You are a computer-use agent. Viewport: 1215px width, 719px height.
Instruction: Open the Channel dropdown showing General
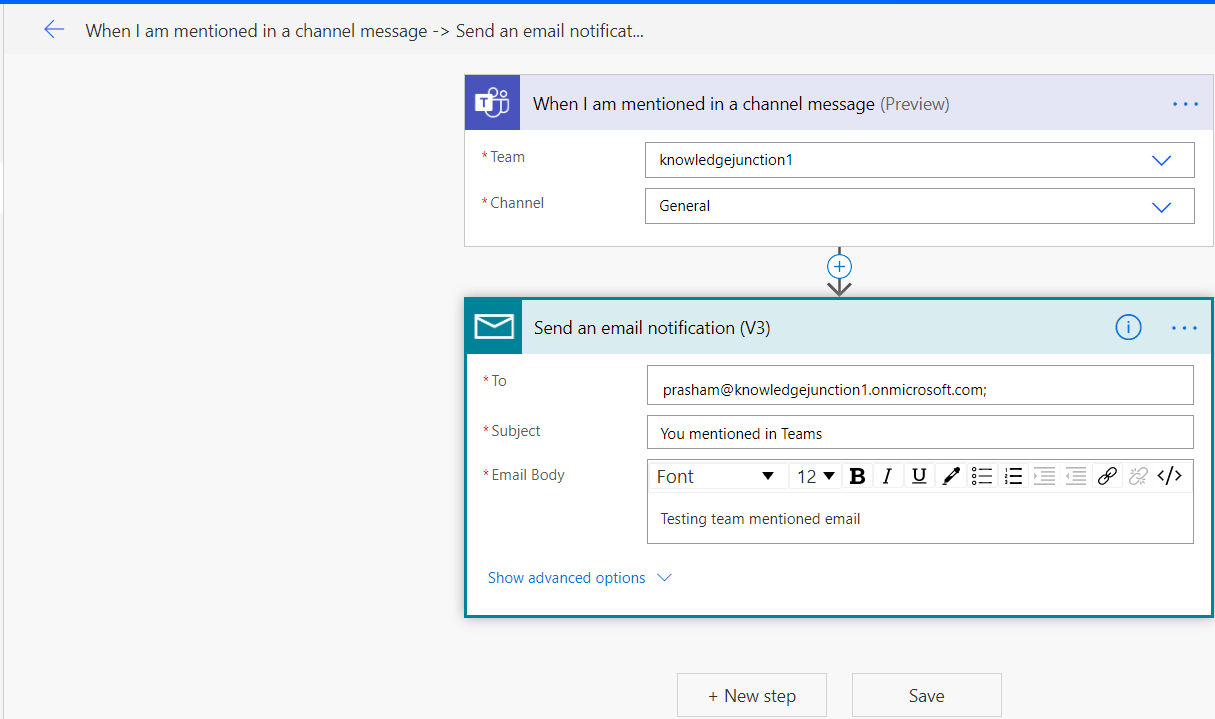[x=920, y=206]
